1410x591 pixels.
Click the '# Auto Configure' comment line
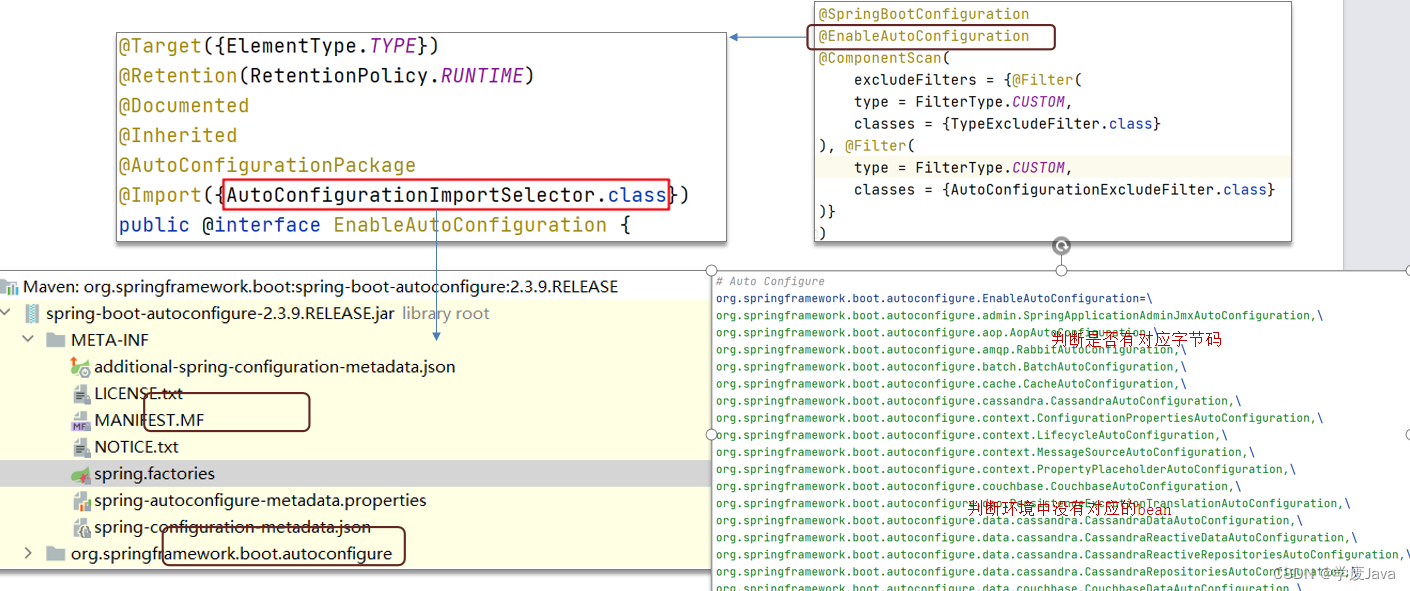pos(770,282)
